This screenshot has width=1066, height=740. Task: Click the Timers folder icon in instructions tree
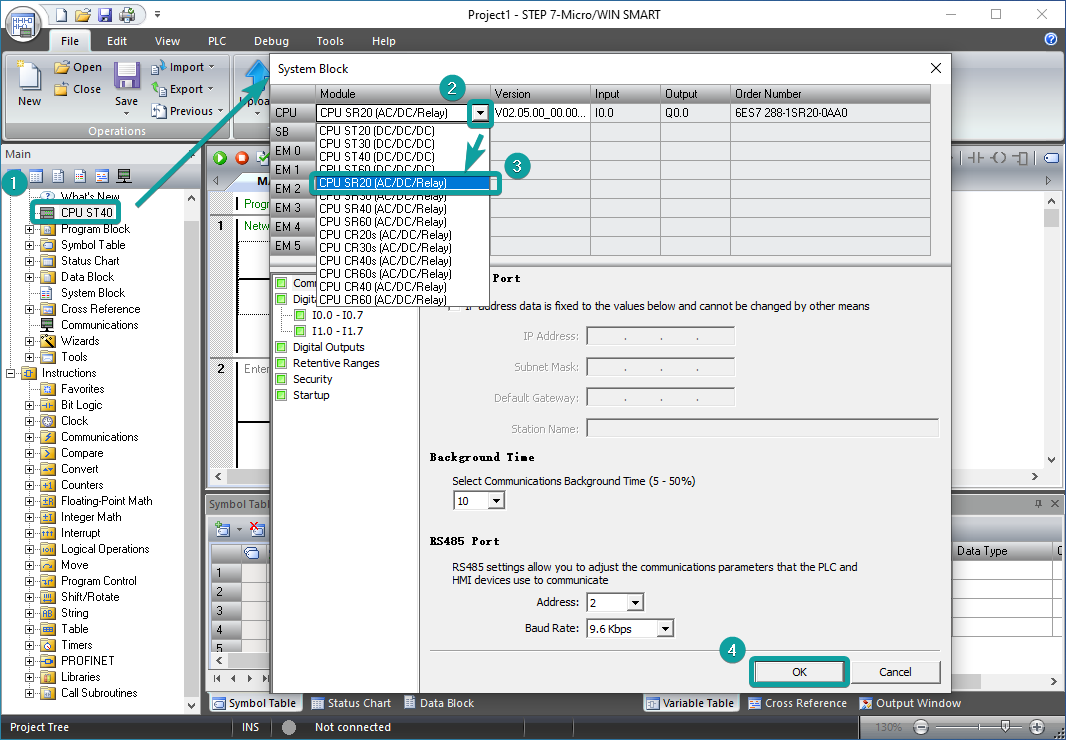click(x=48, y=645)
